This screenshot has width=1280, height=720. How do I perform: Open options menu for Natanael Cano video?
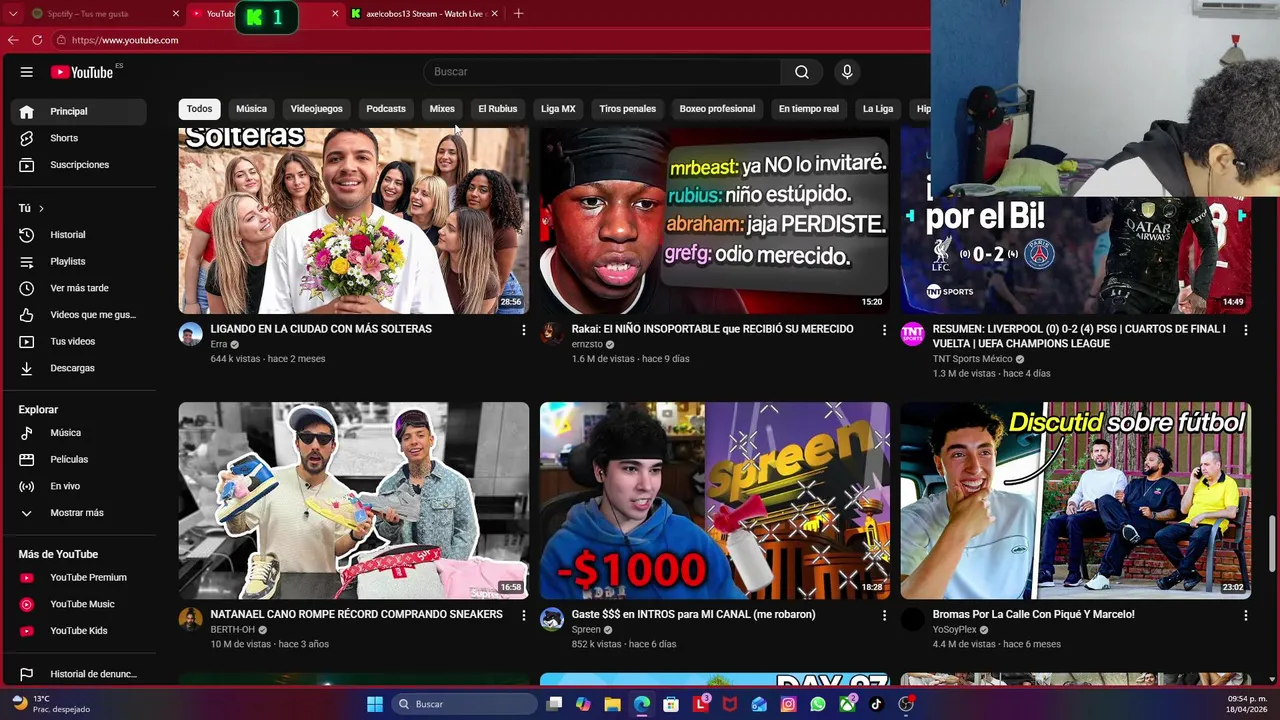(523, 616)
